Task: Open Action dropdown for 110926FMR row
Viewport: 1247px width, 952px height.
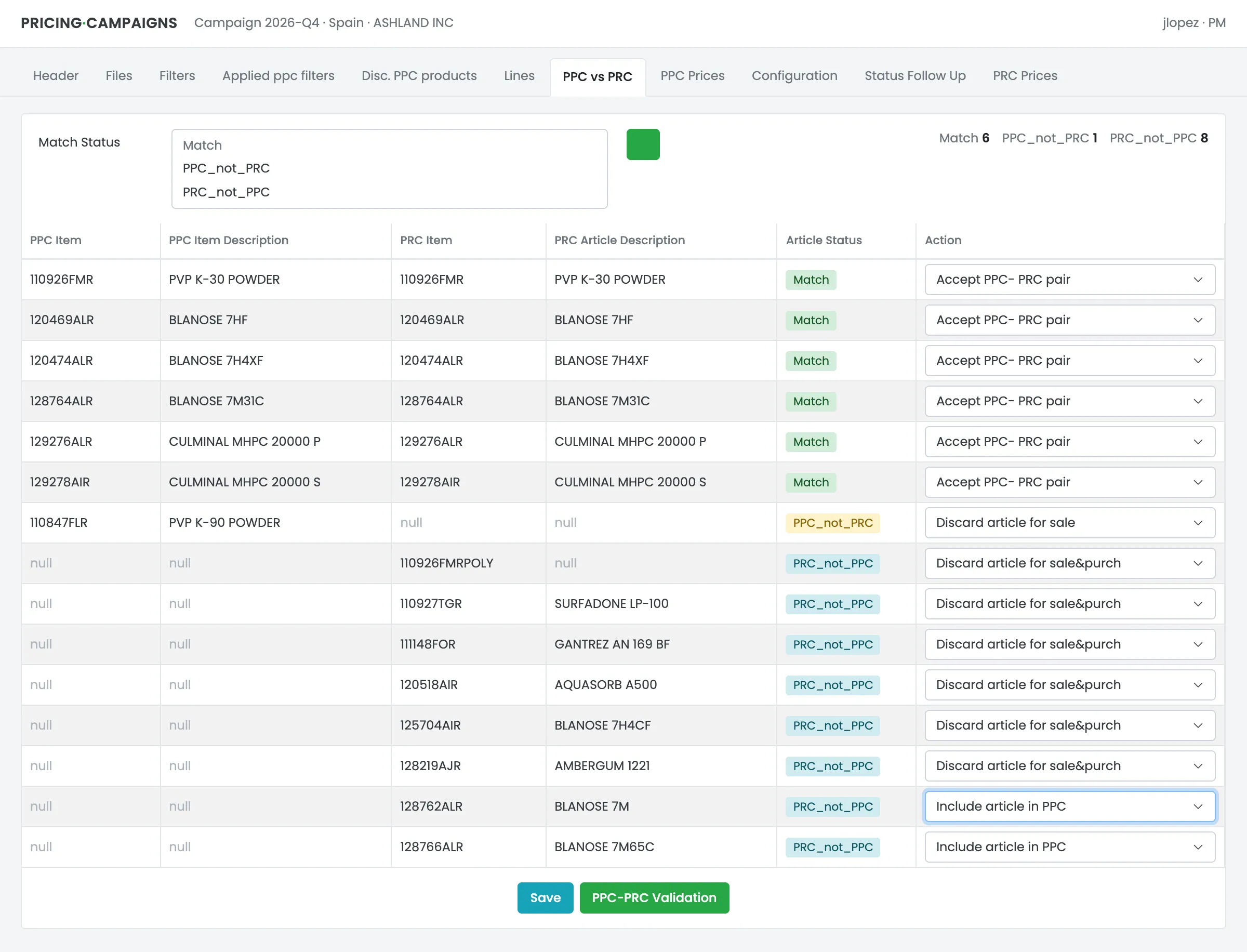Action: pyautogui.click(x=1070, y=280)
